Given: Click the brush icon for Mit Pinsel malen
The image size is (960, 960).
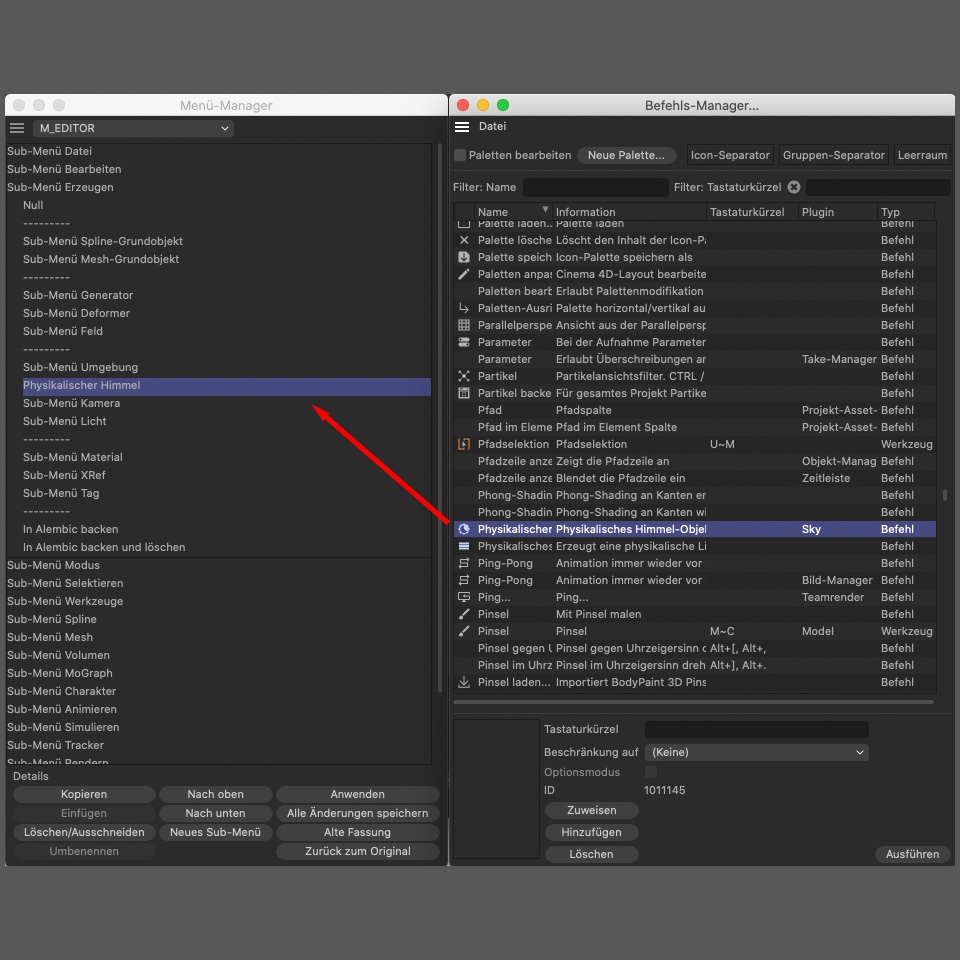Looking at the screenshot, I should pyautogui.click(x=464, y=614).
